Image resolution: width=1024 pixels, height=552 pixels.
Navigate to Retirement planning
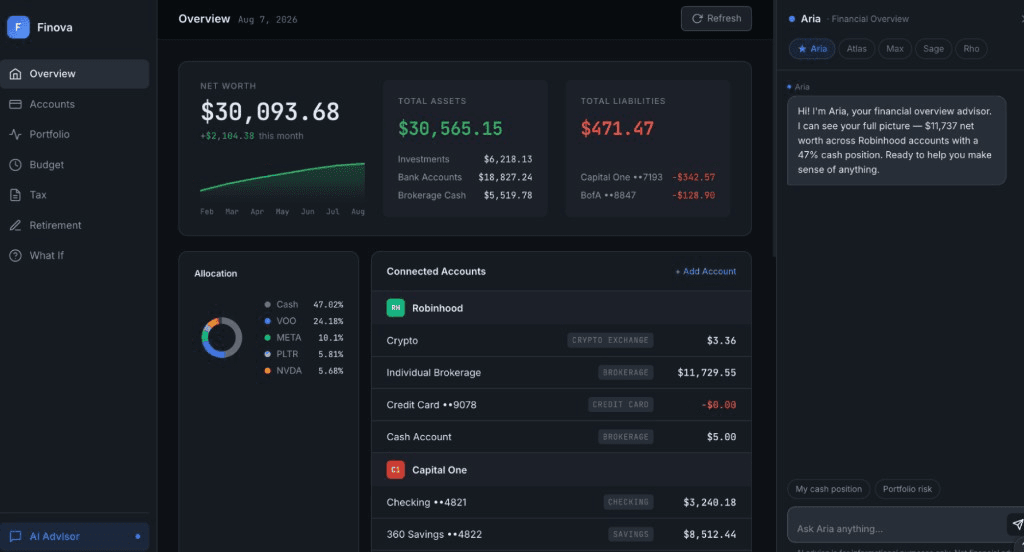coord(74,225)
